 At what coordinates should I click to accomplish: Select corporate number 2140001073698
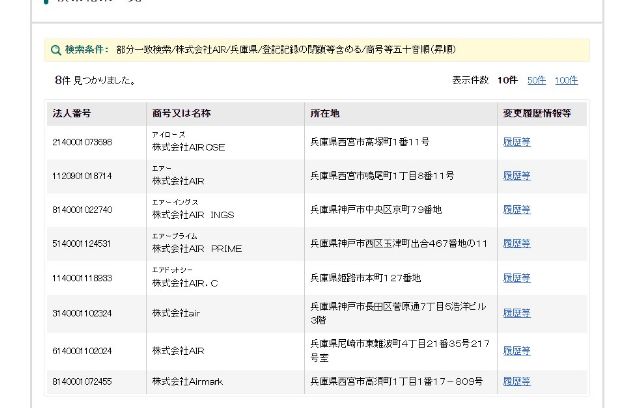point(82,142)
